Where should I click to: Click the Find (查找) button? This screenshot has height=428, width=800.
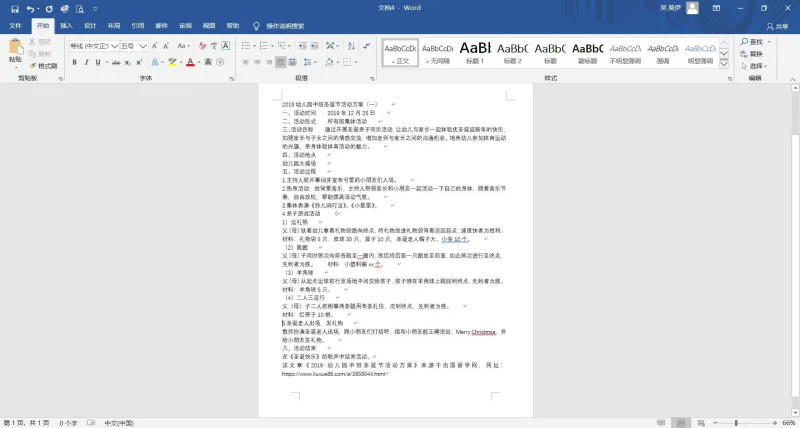tap(752, 42)
